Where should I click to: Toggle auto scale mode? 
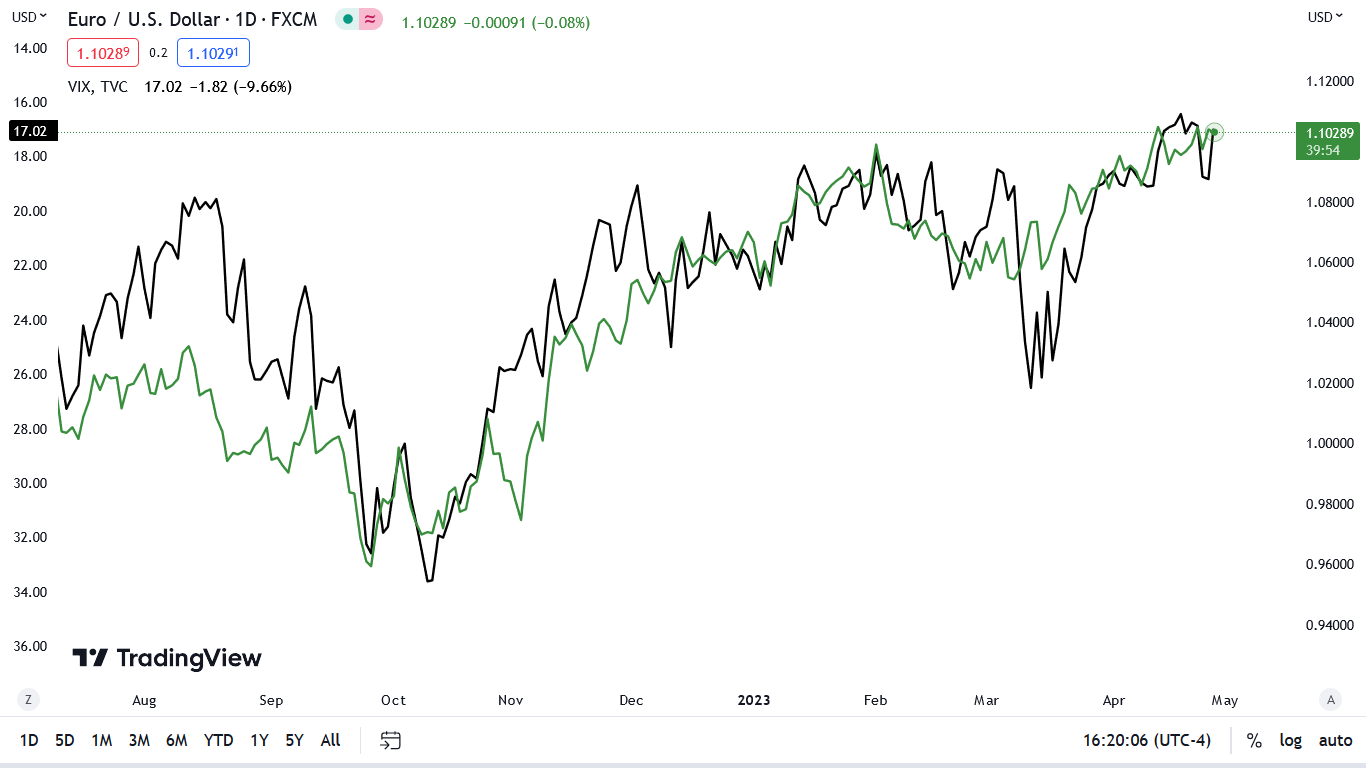[x=1335, y=740]
